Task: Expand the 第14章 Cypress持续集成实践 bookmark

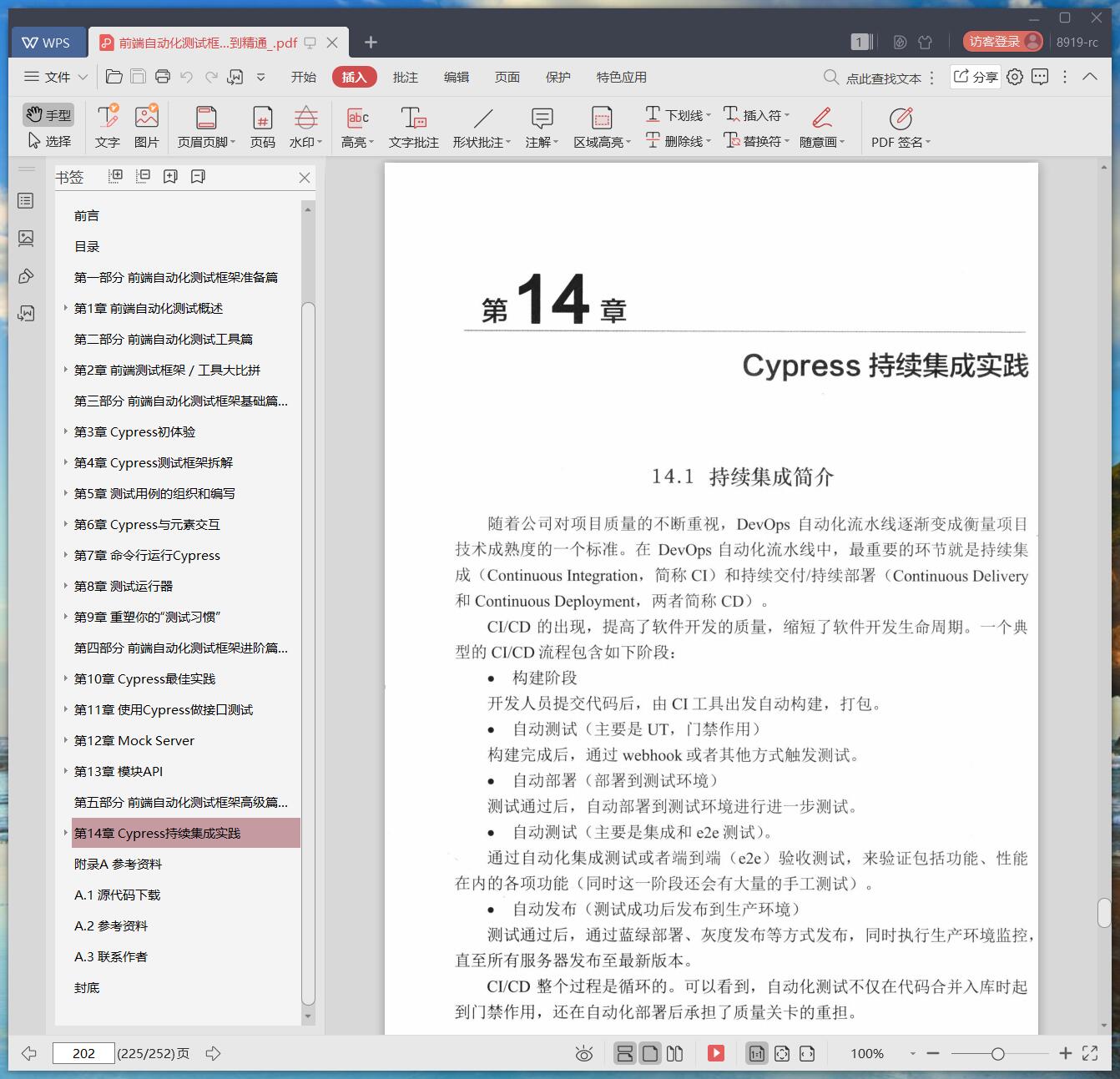Action: click(x=66, y=833)
